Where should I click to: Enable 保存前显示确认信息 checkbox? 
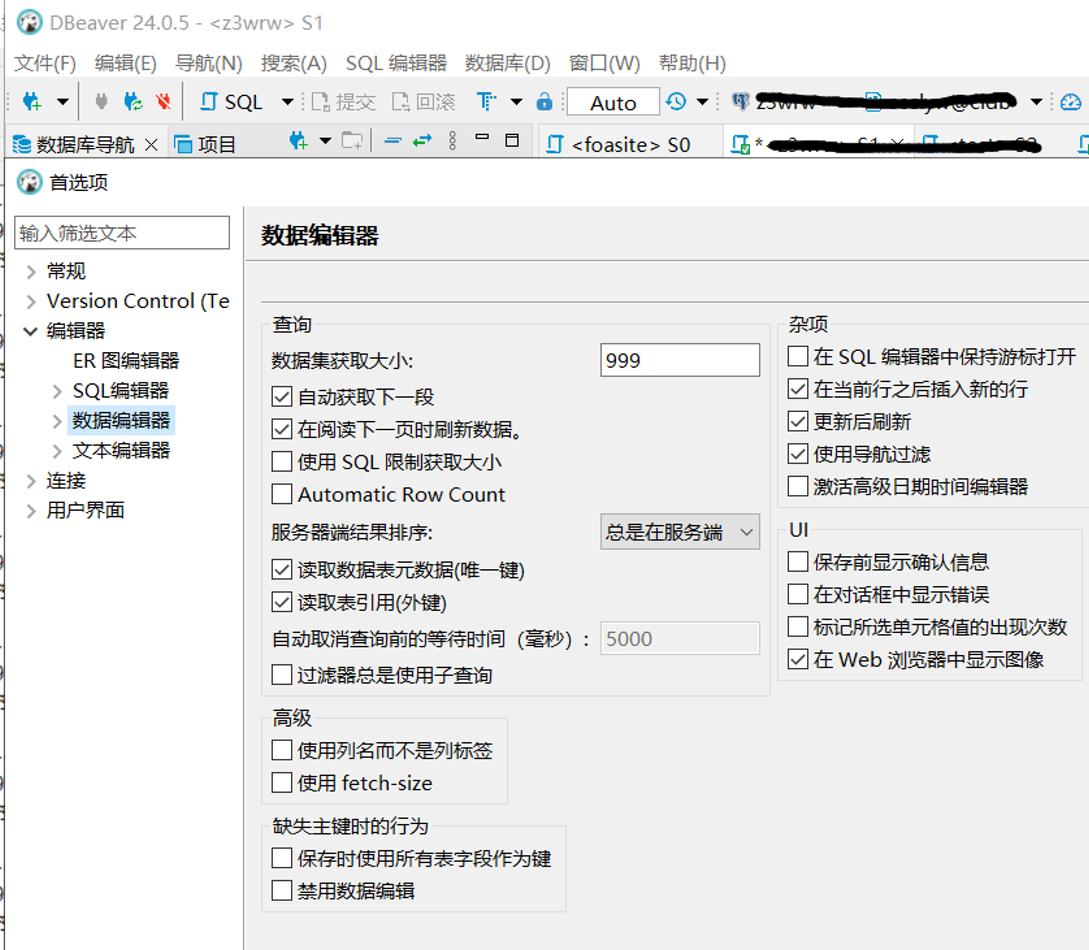coord(798,561)
